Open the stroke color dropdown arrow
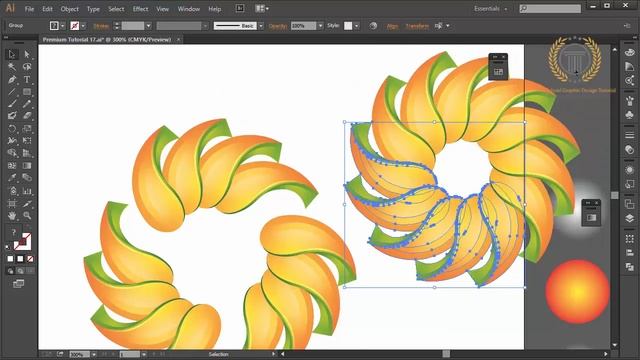The width and height of the screenshot is (640, 360). [83, 26]
